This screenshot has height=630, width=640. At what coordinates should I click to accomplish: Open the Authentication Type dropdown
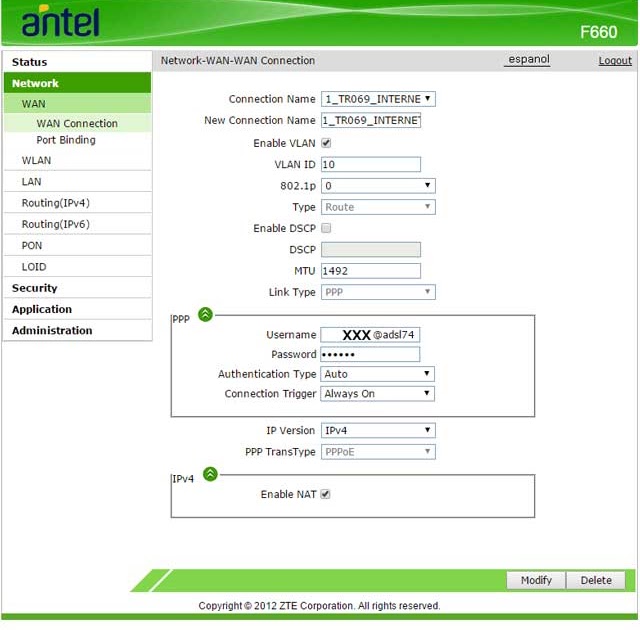click(378, 374)
